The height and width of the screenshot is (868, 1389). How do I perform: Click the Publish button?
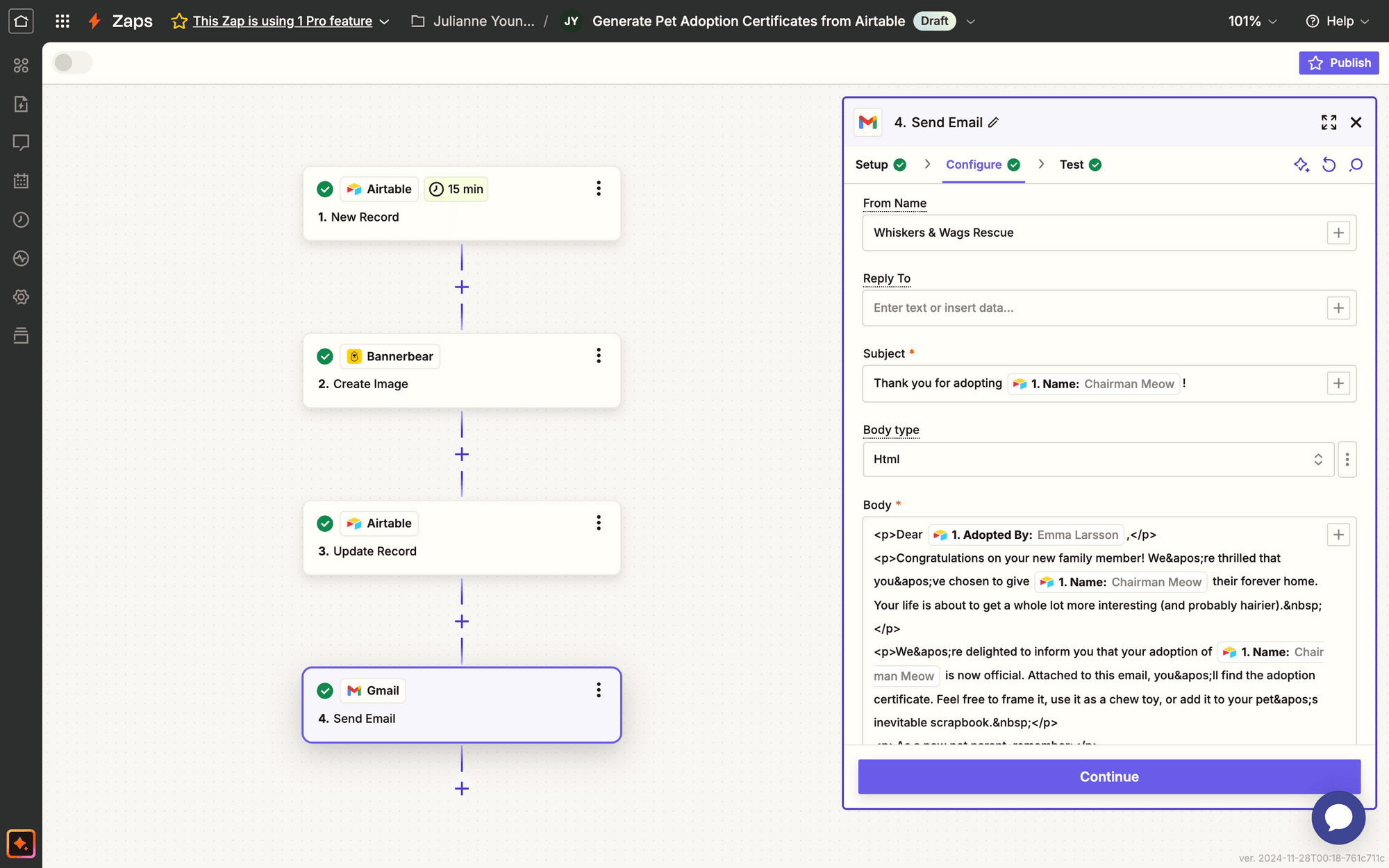point(1338,62)
